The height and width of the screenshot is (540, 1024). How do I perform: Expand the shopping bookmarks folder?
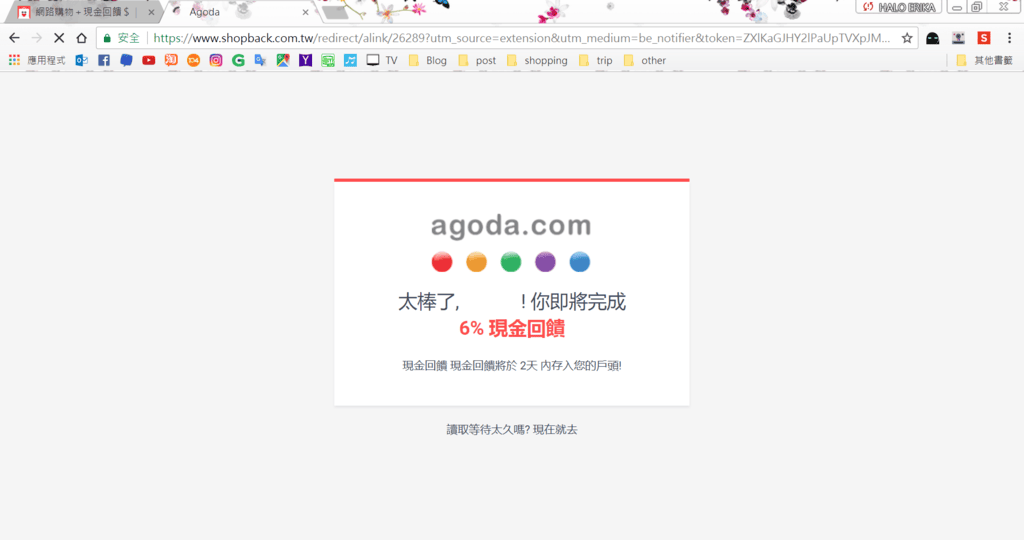pos(536,60)
